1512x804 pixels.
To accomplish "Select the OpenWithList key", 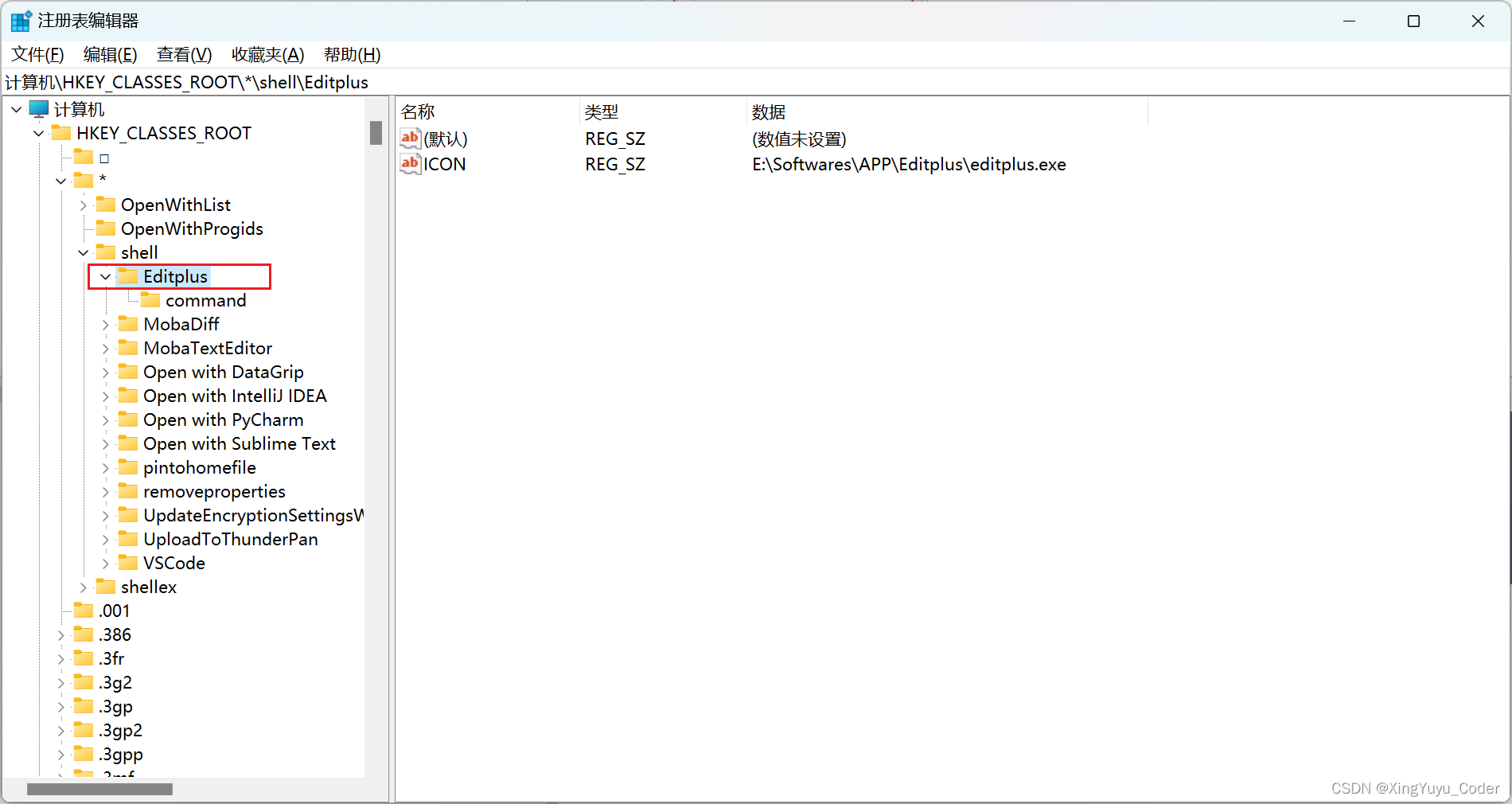I will coord(176,205).
